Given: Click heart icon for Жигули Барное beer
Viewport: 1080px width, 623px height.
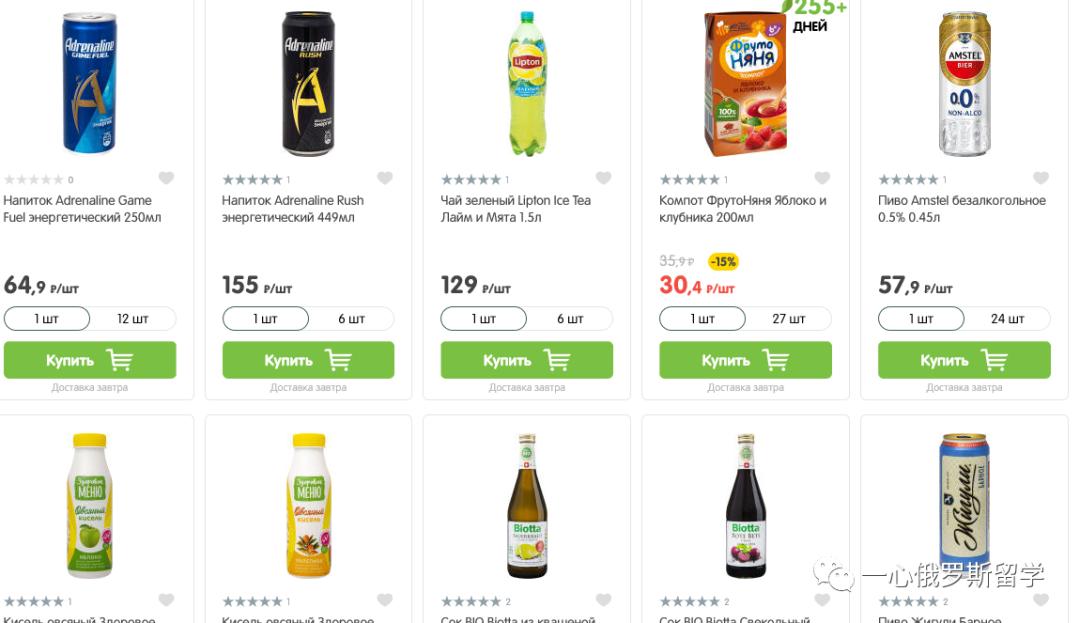Looking at the screenshot, I should point(1041,600).
